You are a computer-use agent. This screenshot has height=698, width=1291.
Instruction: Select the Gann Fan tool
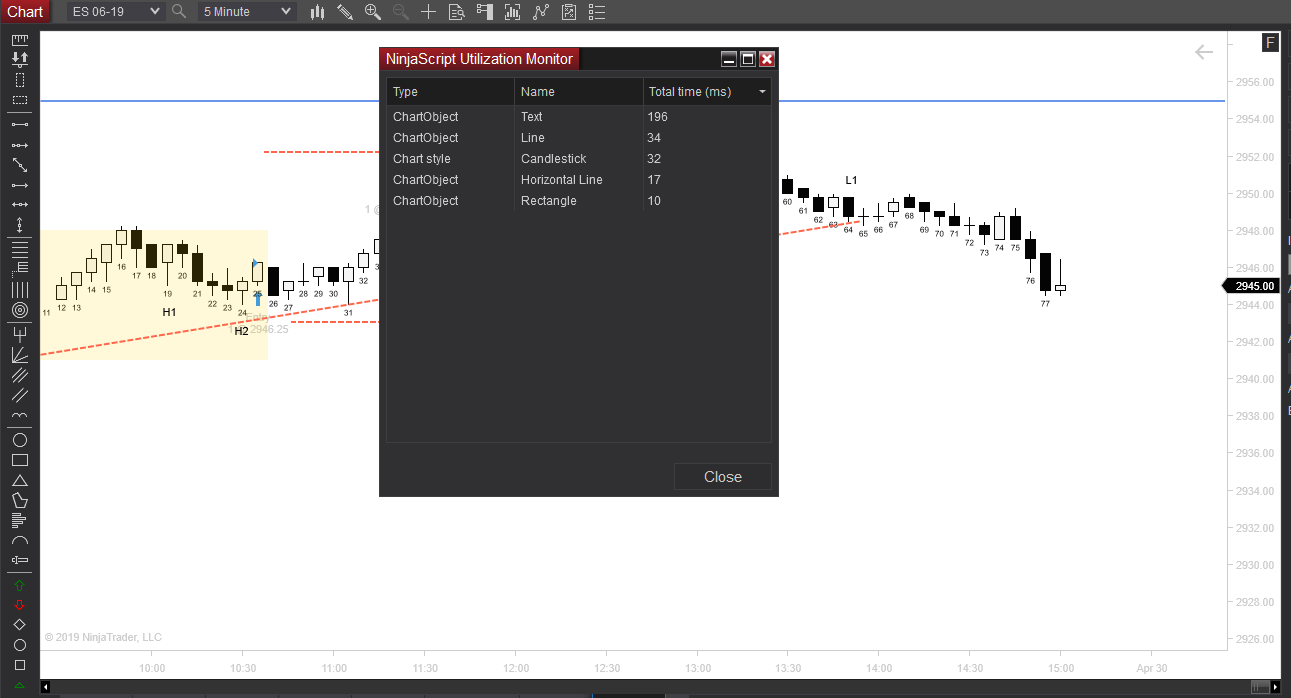point(19,354)
